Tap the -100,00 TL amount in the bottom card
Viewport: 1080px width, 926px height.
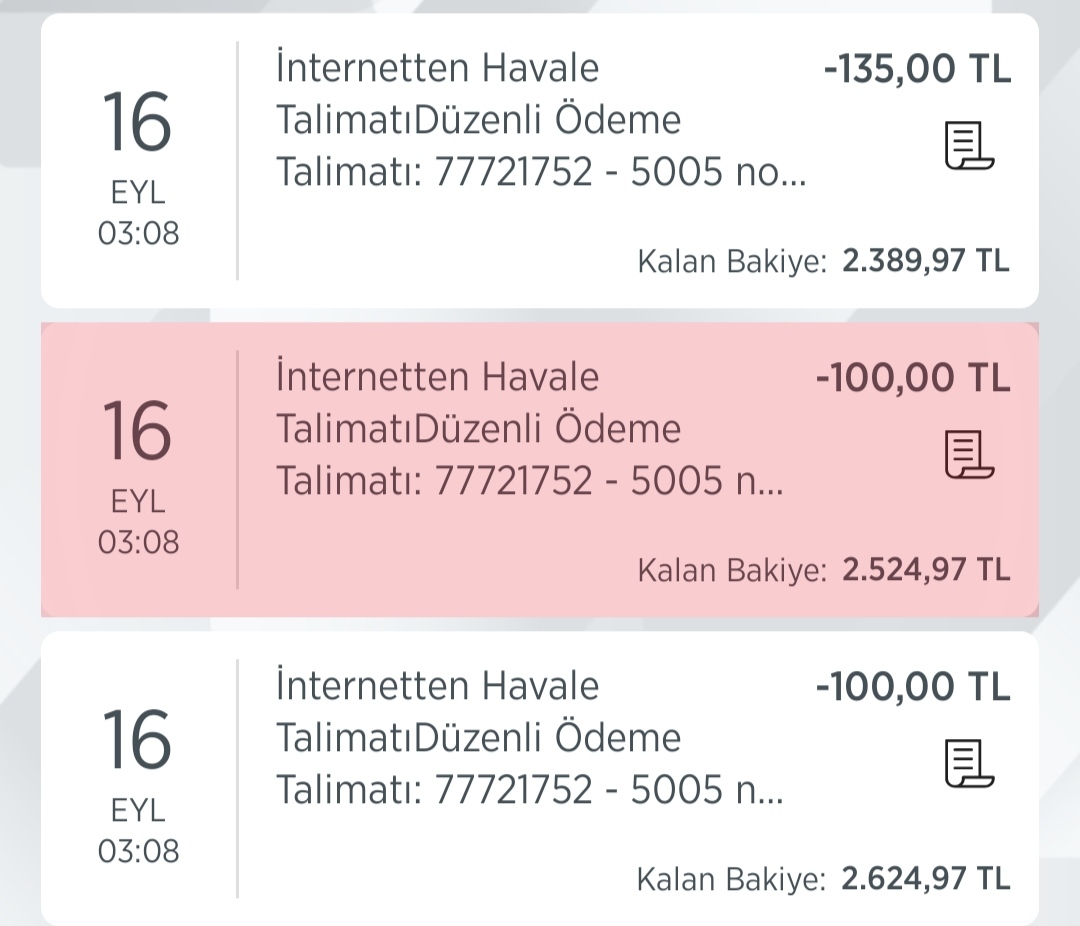913,687
